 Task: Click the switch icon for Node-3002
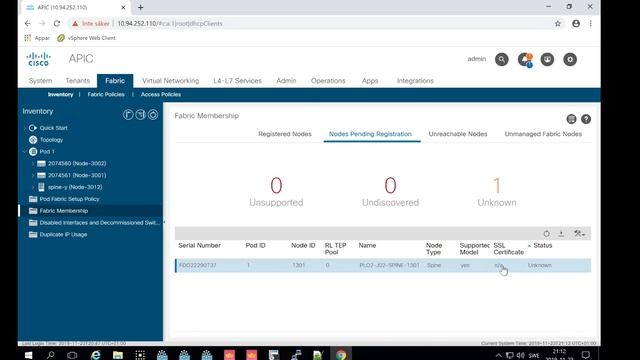[41, 163]
